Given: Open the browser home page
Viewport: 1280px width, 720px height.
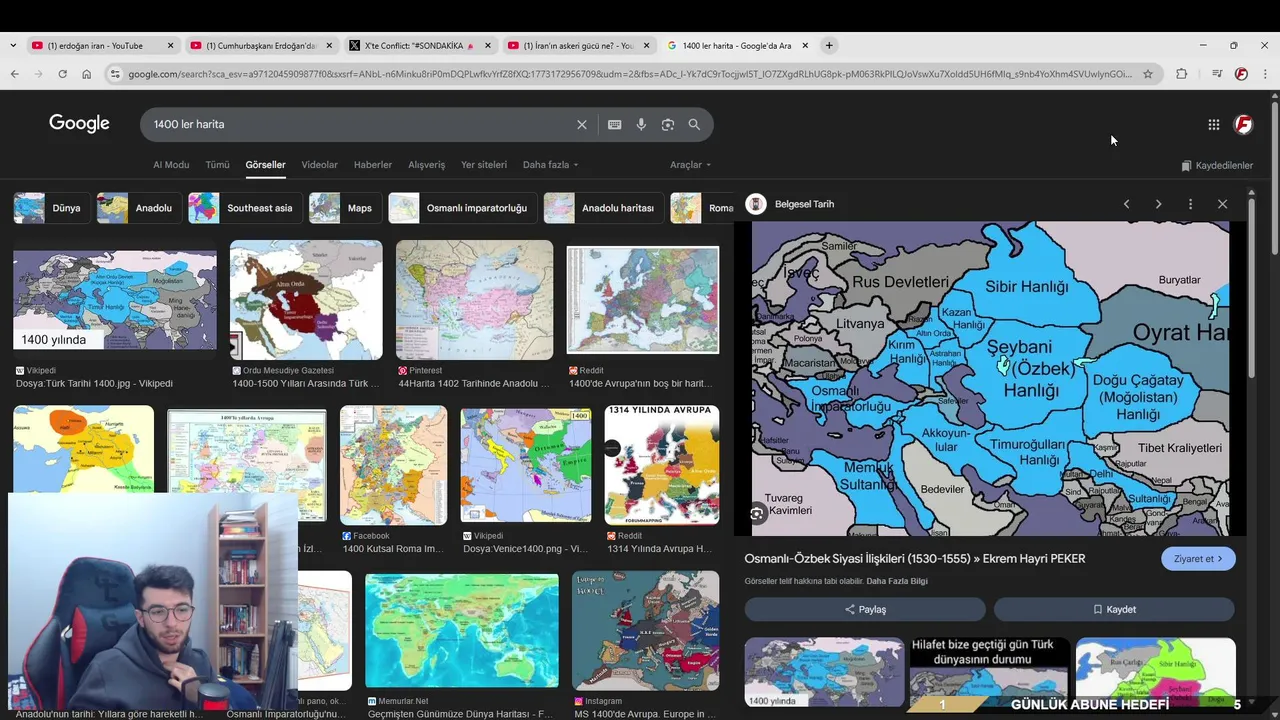Looking at the screenshot, I should pyautogui.click(x=86, y=74).
